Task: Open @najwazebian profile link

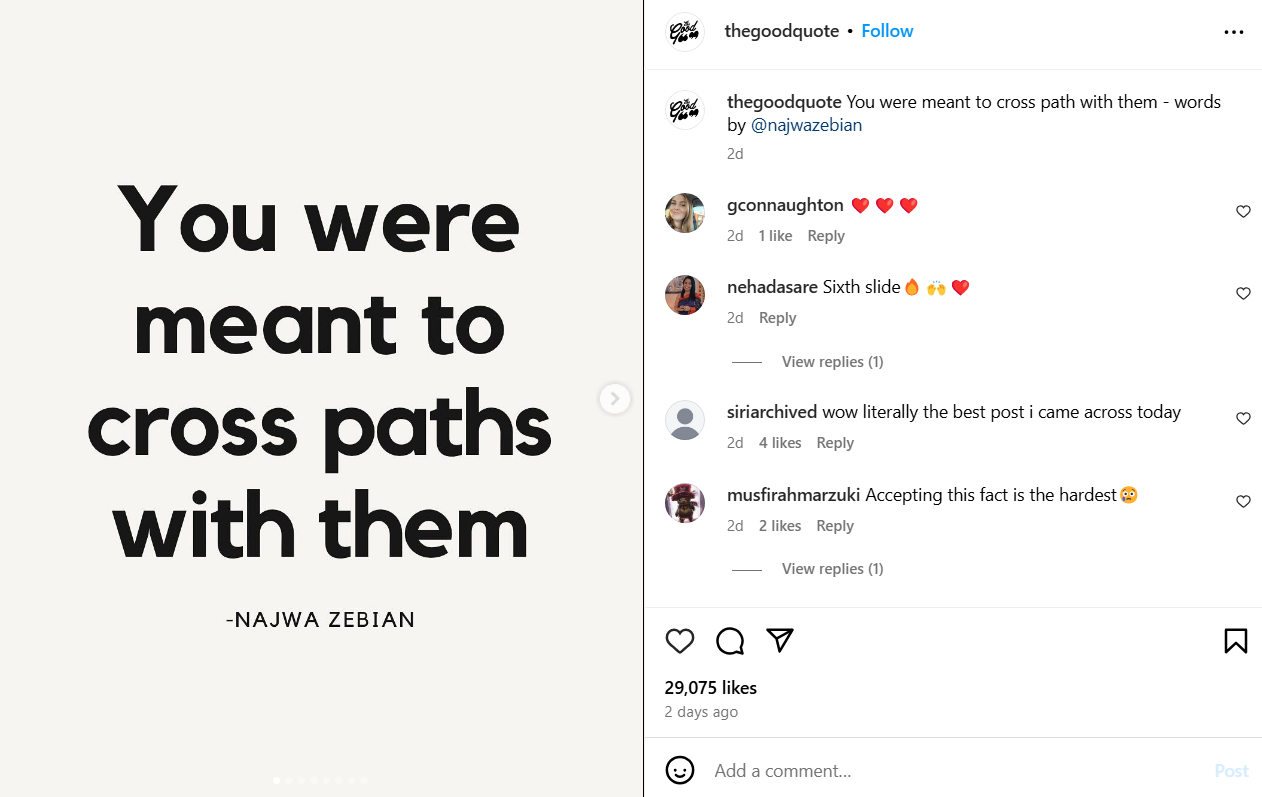Action: coord(806,126)
